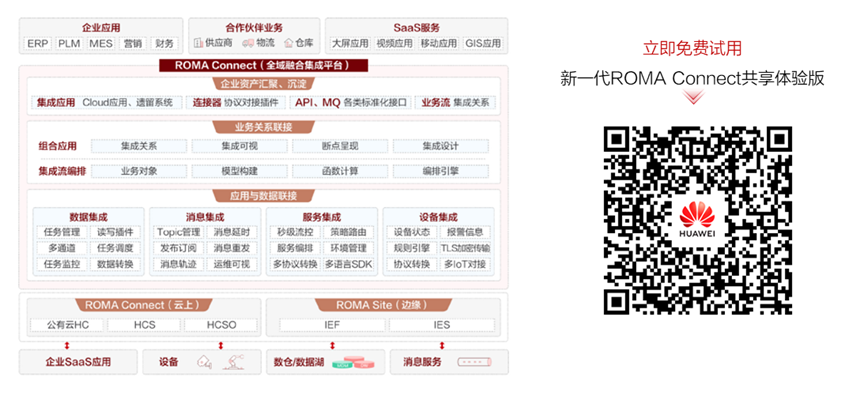Click the supplier building icon beside 供应商
Image resolution: width=864 pixels, height=400 pixels.
click(199, 43)
